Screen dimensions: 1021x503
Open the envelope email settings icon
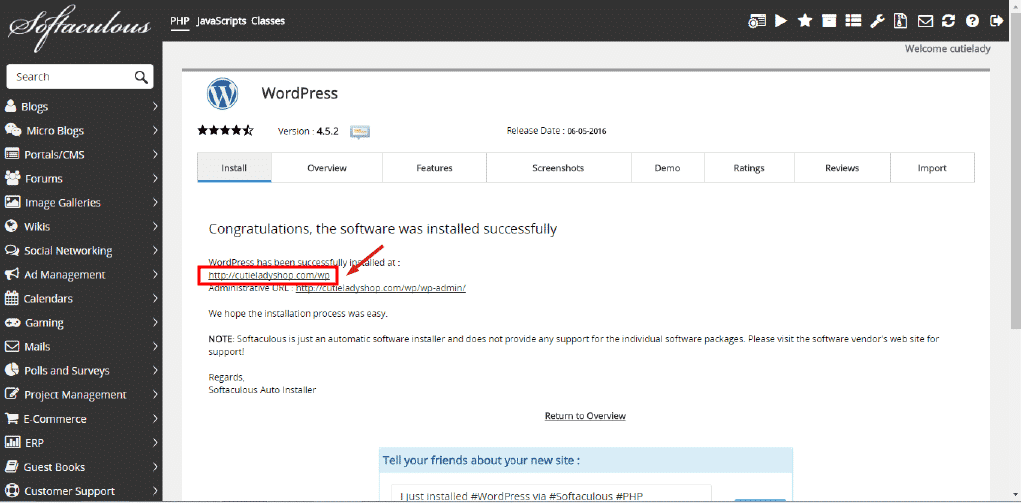pos(925,21)
